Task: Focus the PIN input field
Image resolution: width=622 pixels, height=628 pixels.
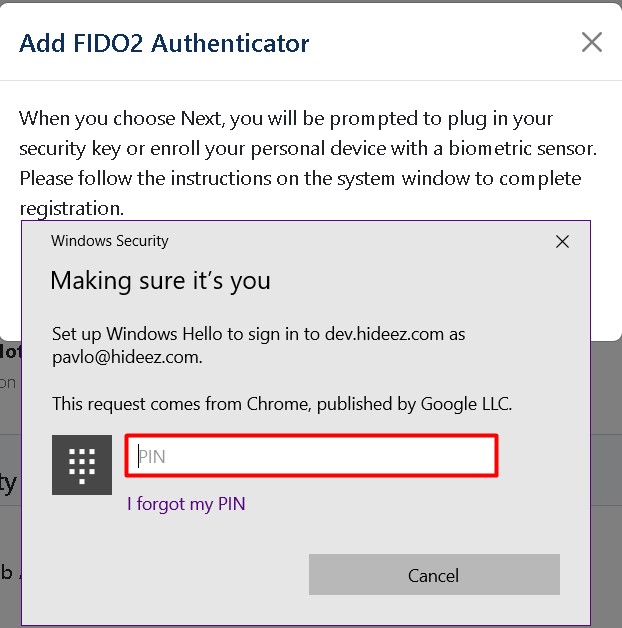Action: coord(311,456)
